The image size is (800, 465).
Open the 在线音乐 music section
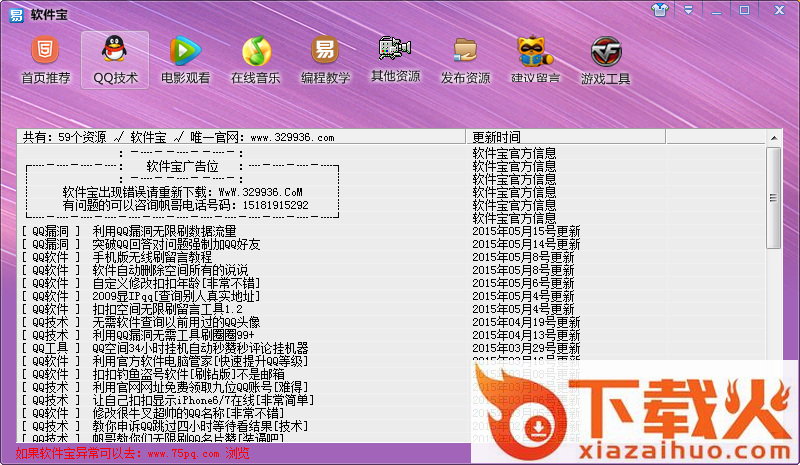pyautogui.click(x=256, y=60)
